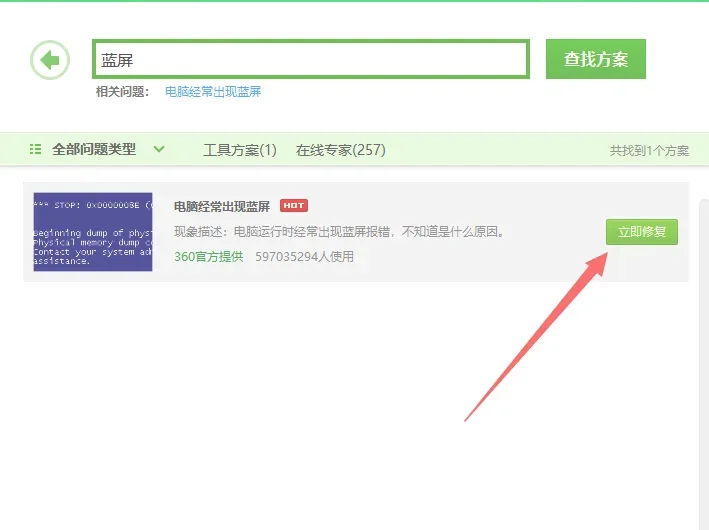Click the 共找到1个方案 result count text
Viewport: 709px width, 530px height.
tap(649, 151)
